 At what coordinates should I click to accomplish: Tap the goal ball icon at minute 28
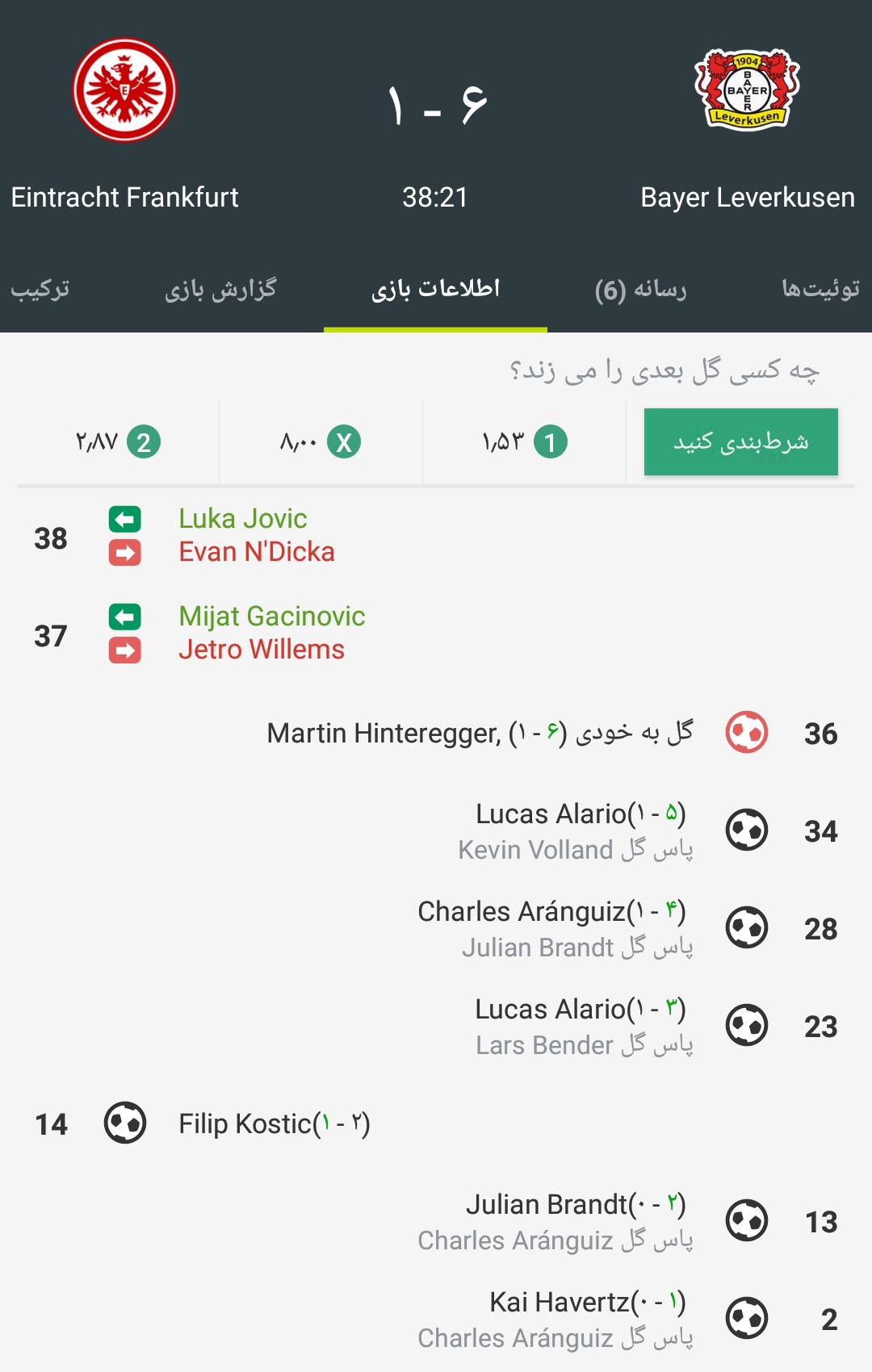click(747, 927)
